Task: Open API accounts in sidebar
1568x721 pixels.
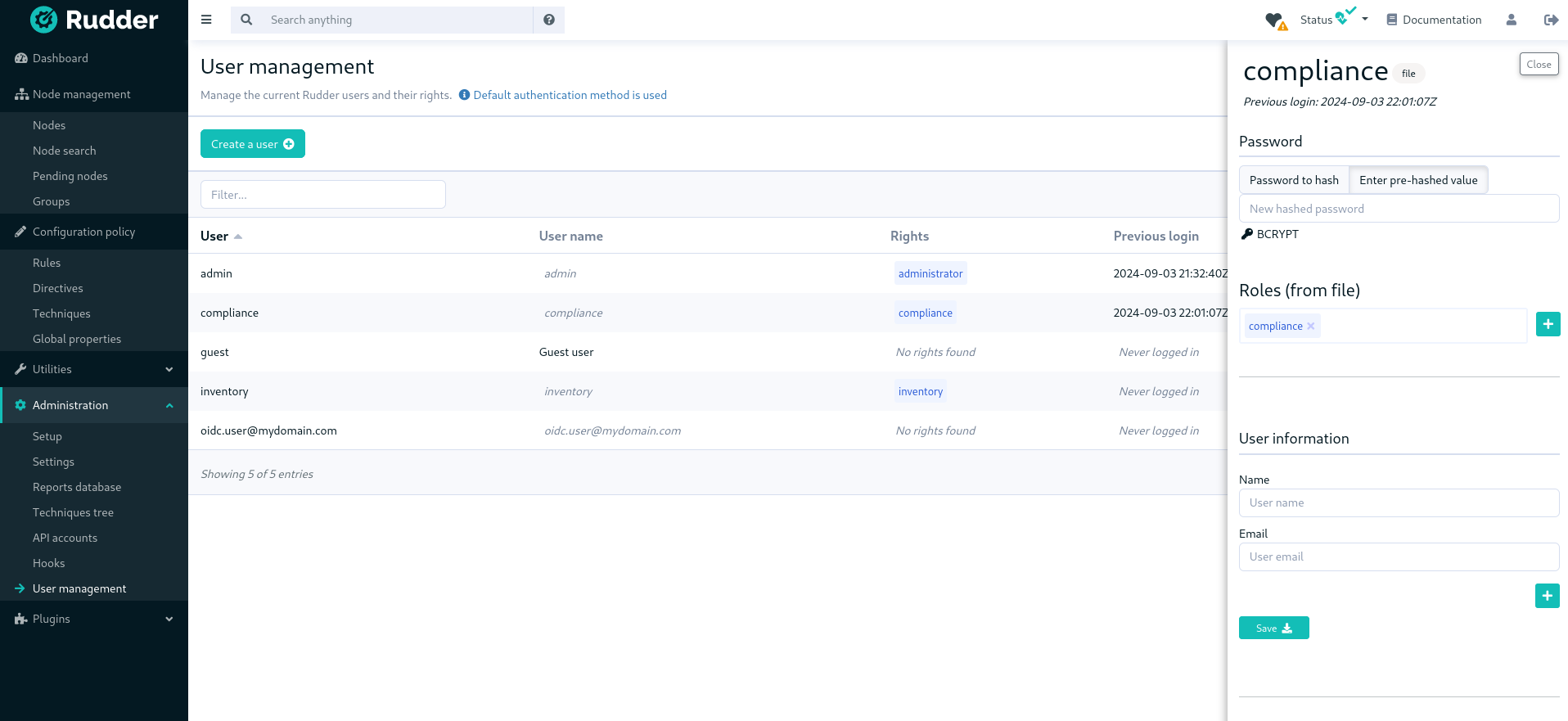Action: pyautogui.click(x=65, y=538)
